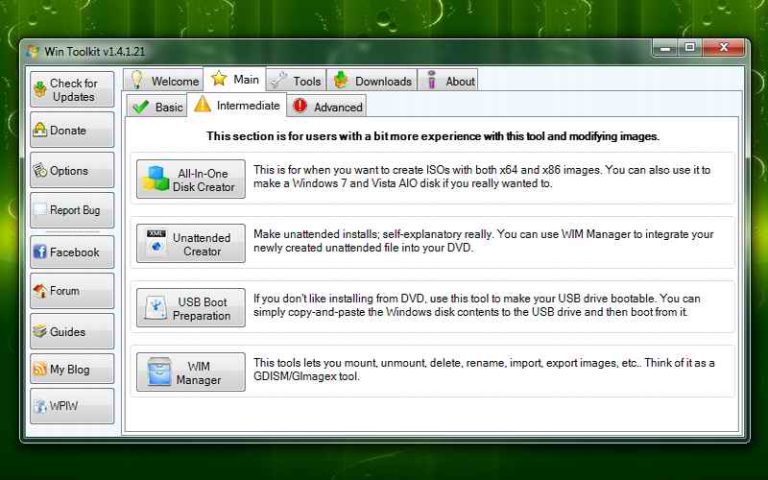The image size is (768, 480).
Task: Click the RSS icon beside My Blog
Action: coord(41,369)
